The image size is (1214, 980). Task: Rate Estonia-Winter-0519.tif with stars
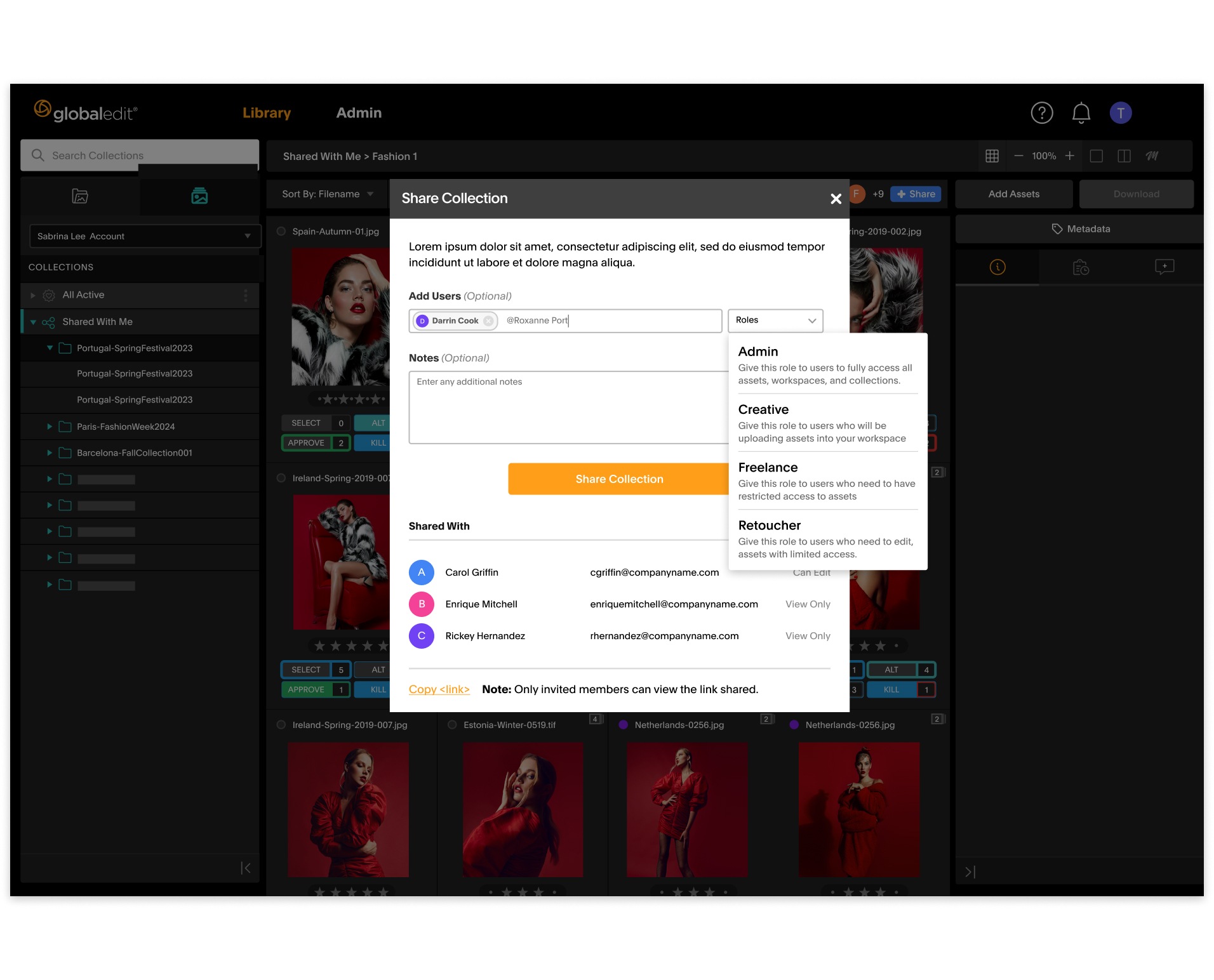tap(523, 892)
